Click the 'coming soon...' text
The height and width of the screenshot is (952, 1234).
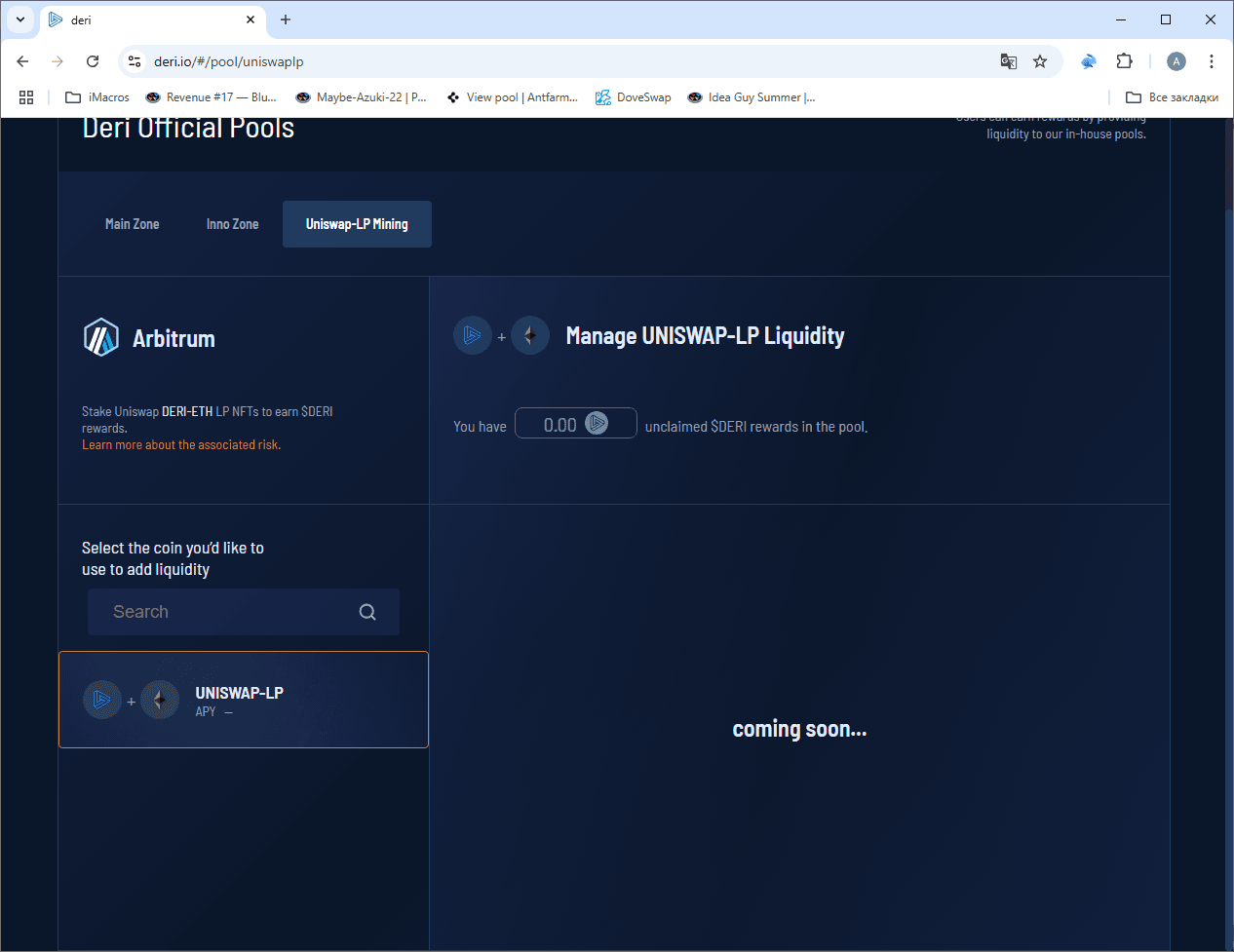[x=799, y=729]
